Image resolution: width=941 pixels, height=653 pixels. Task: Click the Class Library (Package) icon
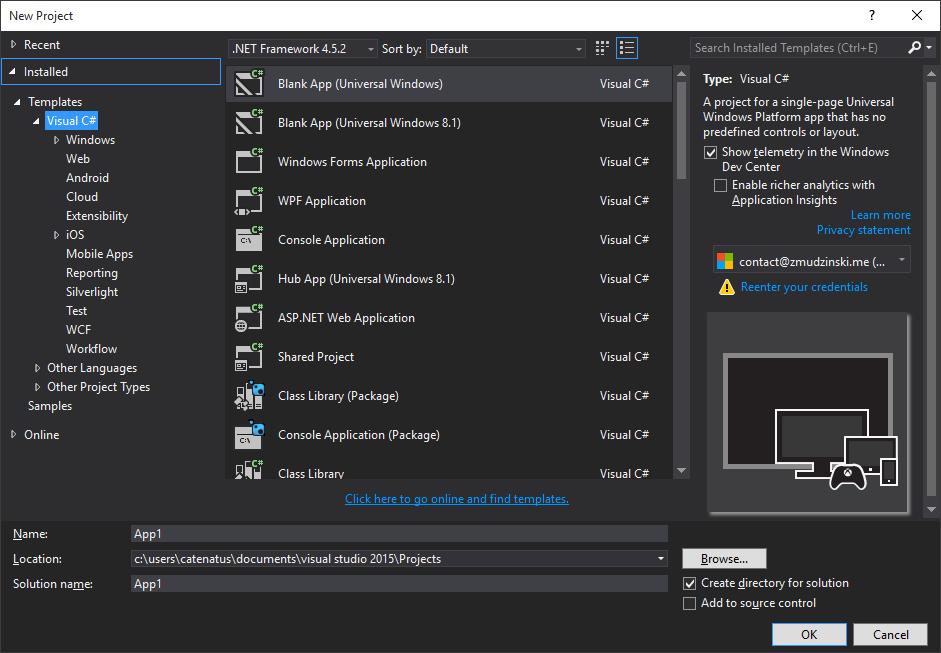[x=248, y=396]
